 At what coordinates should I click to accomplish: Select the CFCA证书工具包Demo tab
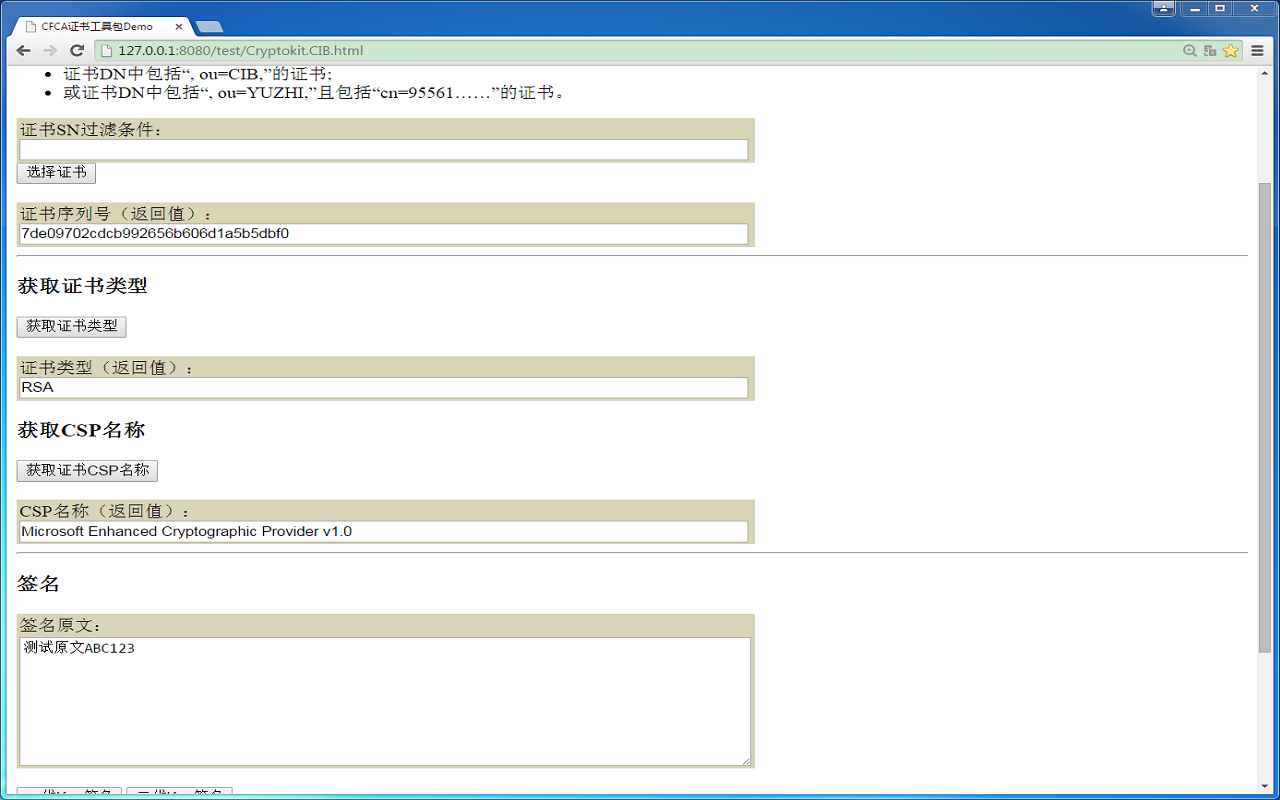tap(101, 26)
